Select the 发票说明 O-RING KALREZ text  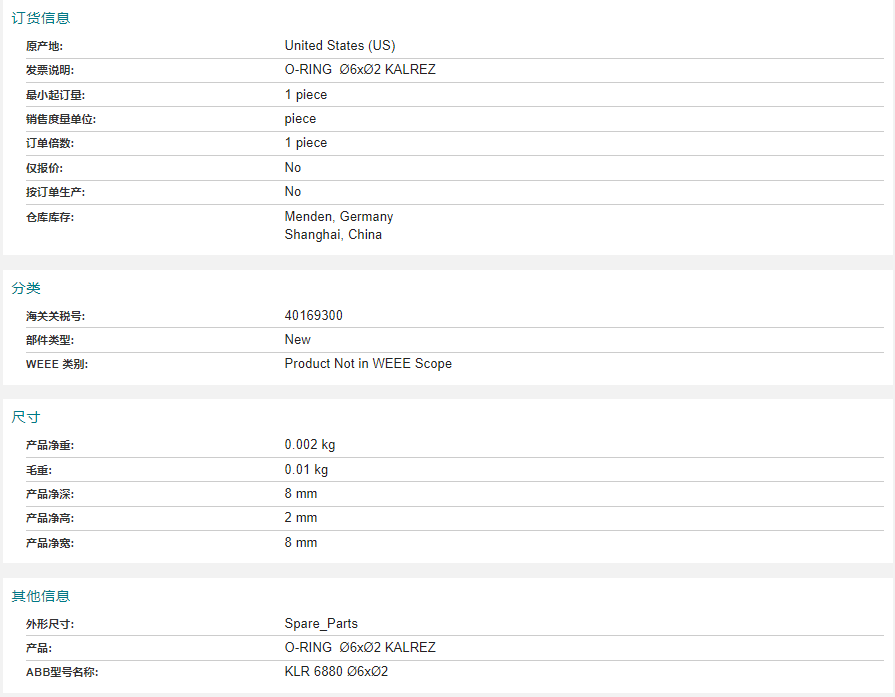pyautogui.click(x=360, y=70)
